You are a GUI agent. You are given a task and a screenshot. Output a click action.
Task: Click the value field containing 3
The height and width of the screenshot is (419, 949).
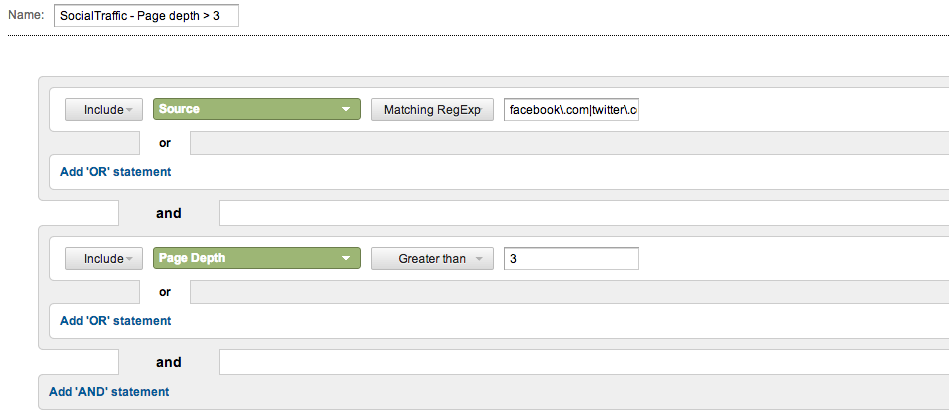click(x=571, y=258)
